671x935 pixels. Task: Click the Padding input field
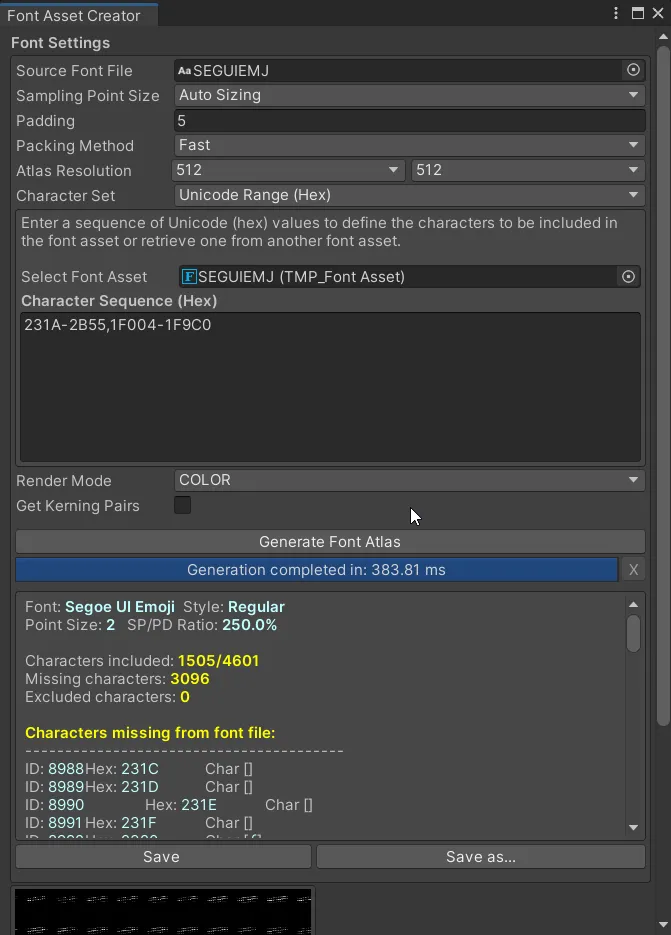(409, 120)
